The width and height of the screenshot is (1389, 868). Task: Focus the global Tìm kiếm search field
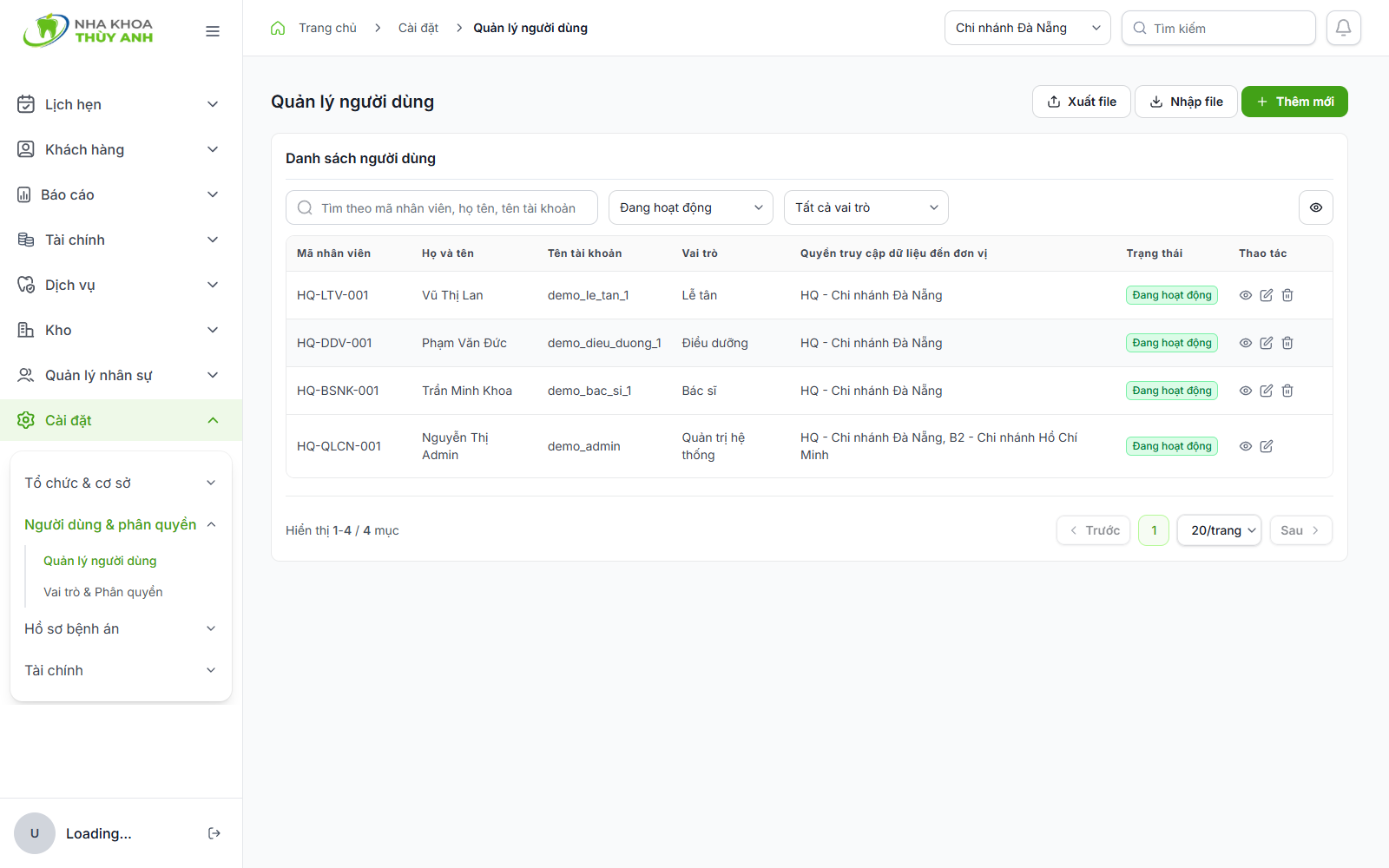(1219, 28)
